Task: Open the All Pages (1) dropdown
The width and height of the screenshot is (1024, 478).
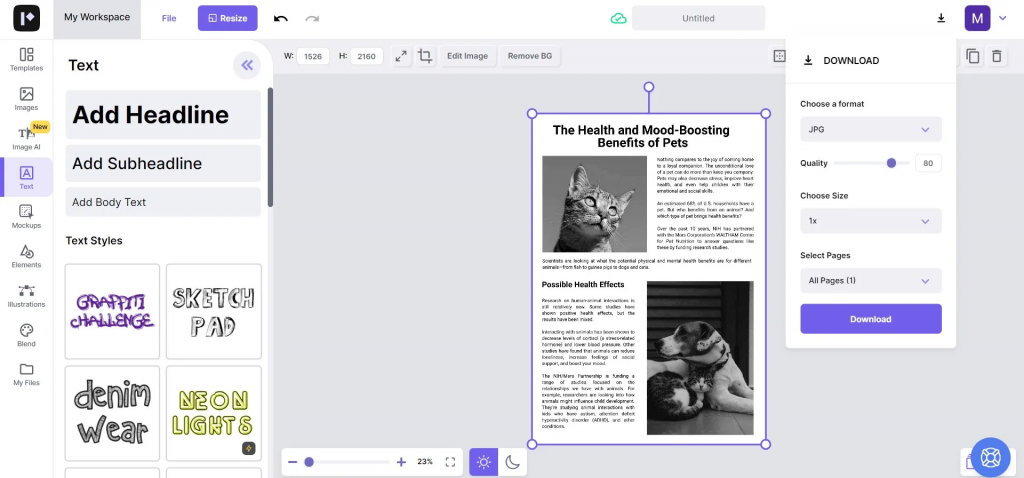Action: 871,281
